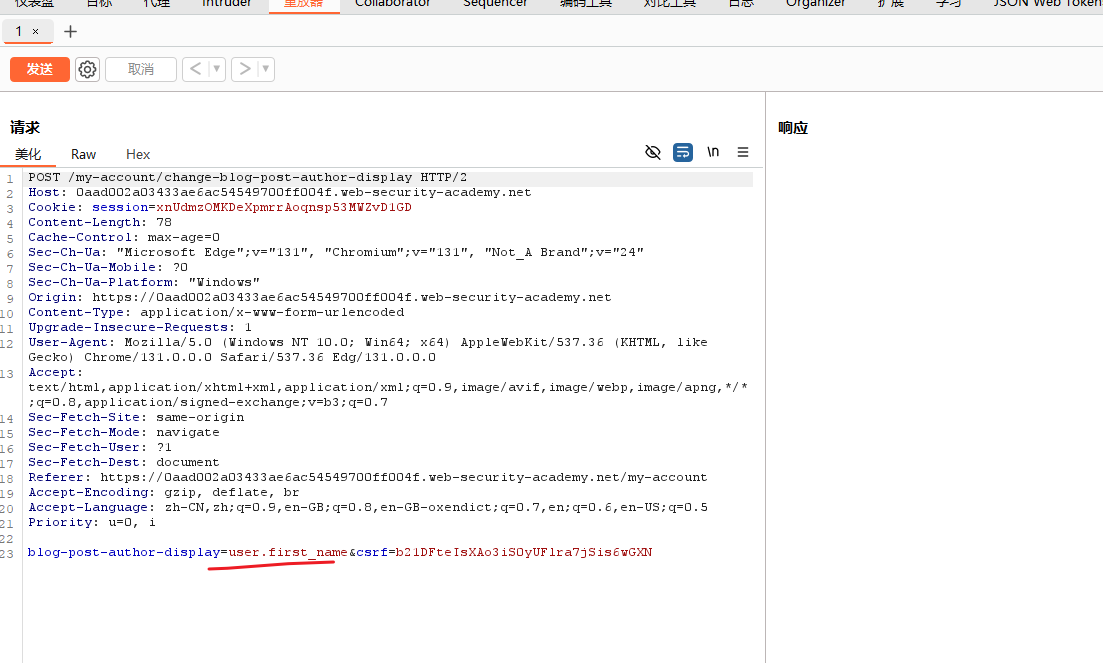Viewport: 1103px width, 663px height.
Task: Toggle the \n show newlines option
Action: pyautogui.click(x=713, y=152)
